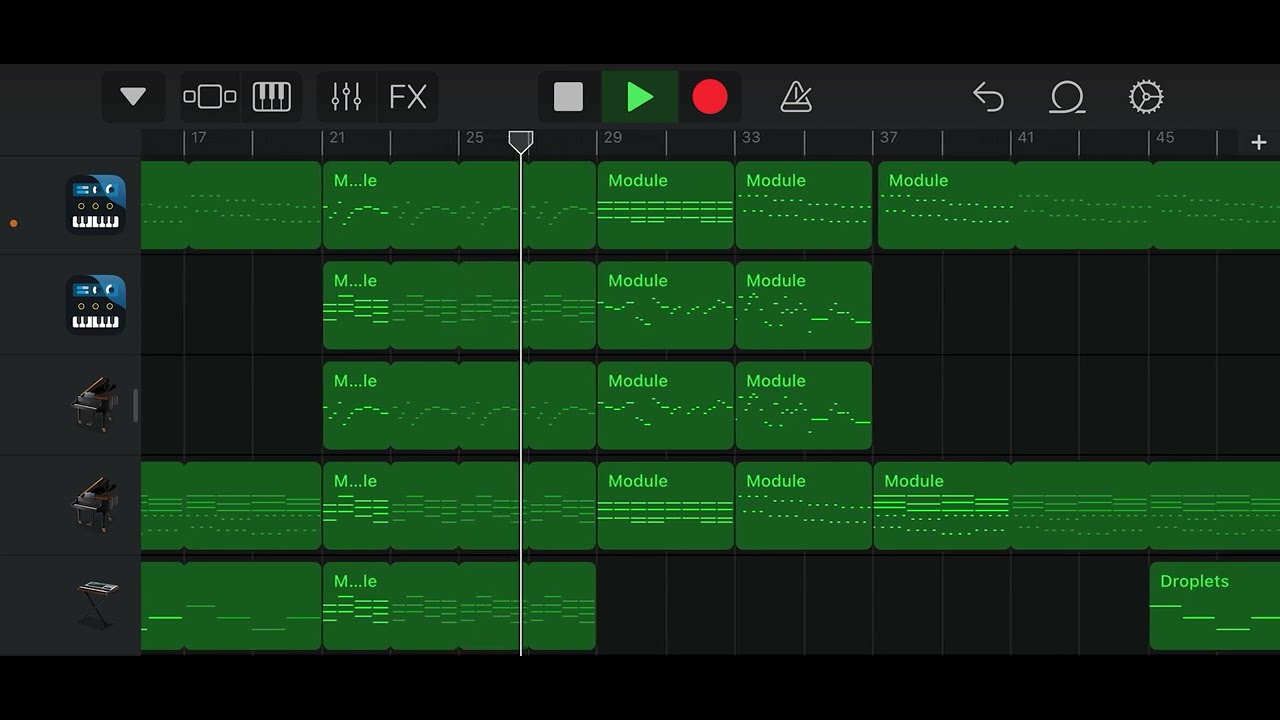Select the keyboard-on-stand track icon

pyautogui.click(x=97, y=604)
